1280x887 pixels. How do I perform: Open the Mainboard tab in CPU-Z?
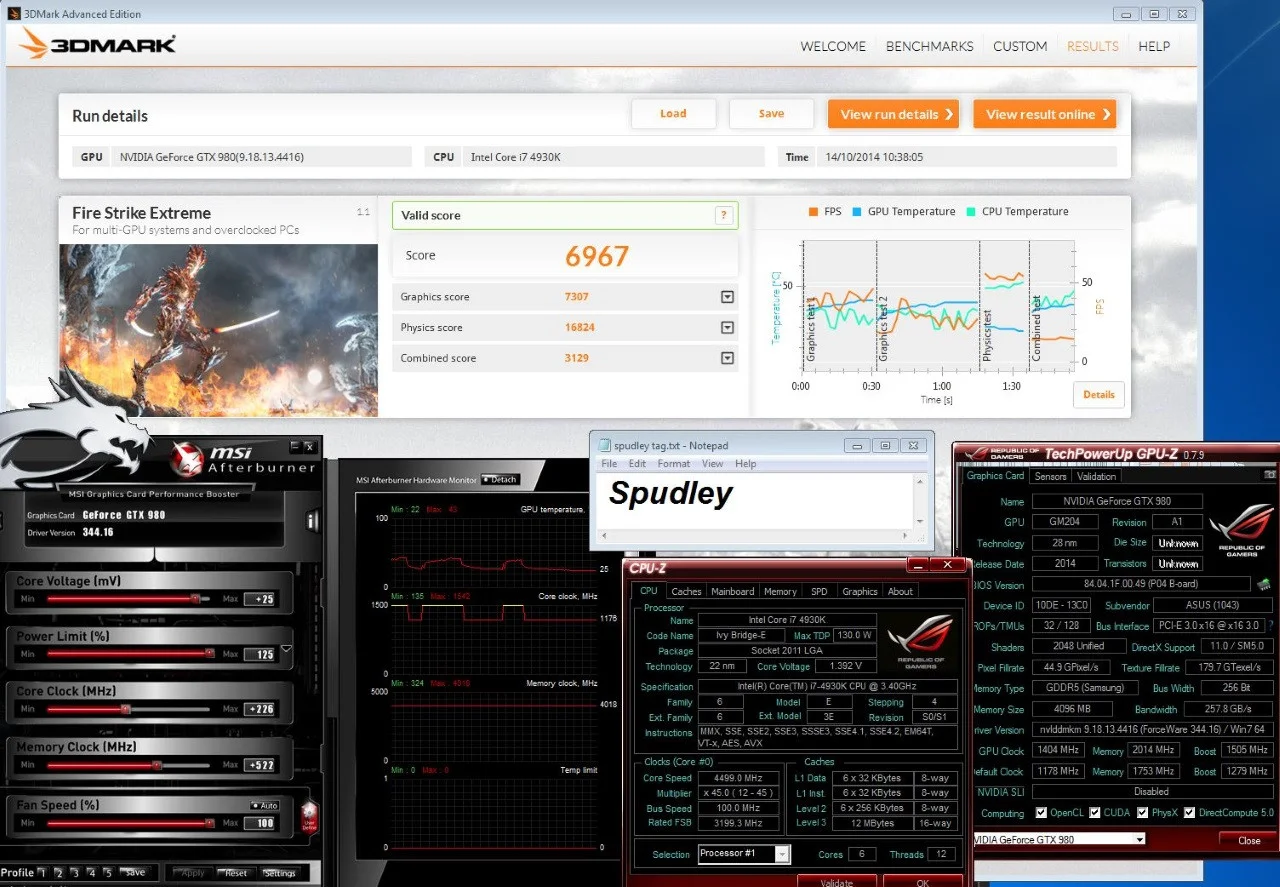point(732,591)
